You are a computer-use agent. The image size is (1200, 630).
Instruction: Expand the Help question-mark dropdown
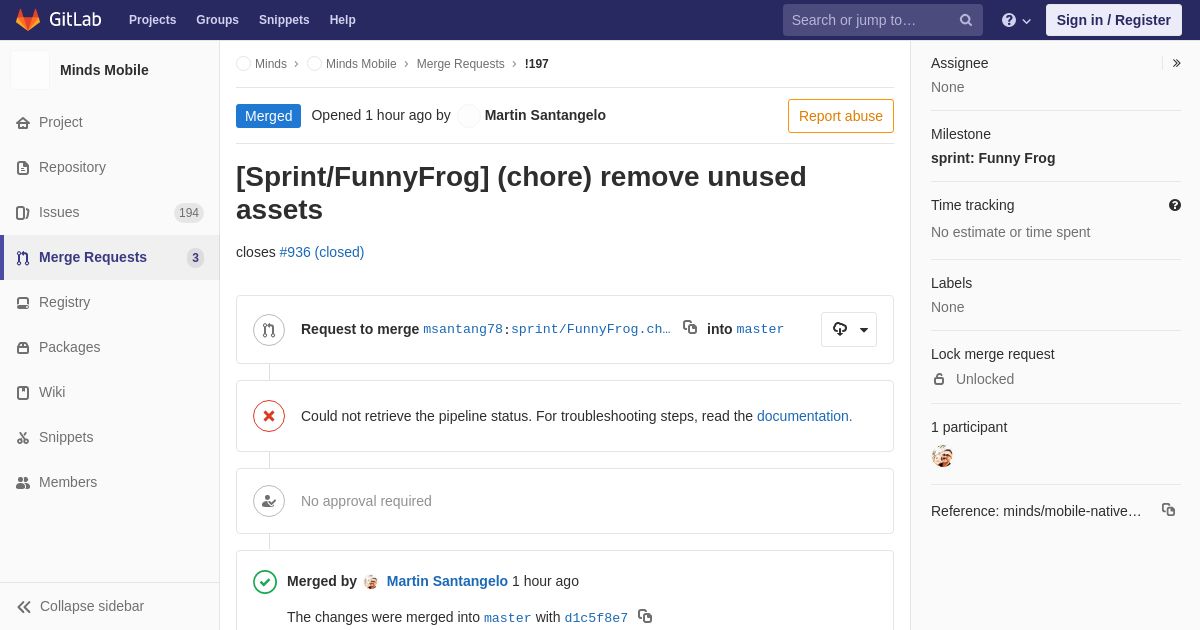(1016, 20)
